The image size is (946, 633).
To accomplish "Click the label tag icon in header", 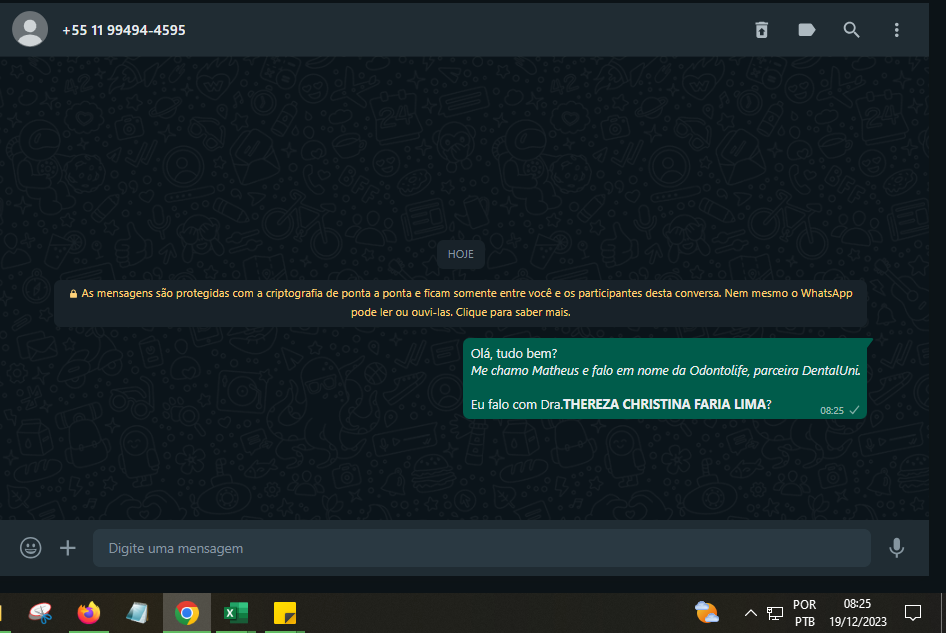I will [x=807, y=30].
